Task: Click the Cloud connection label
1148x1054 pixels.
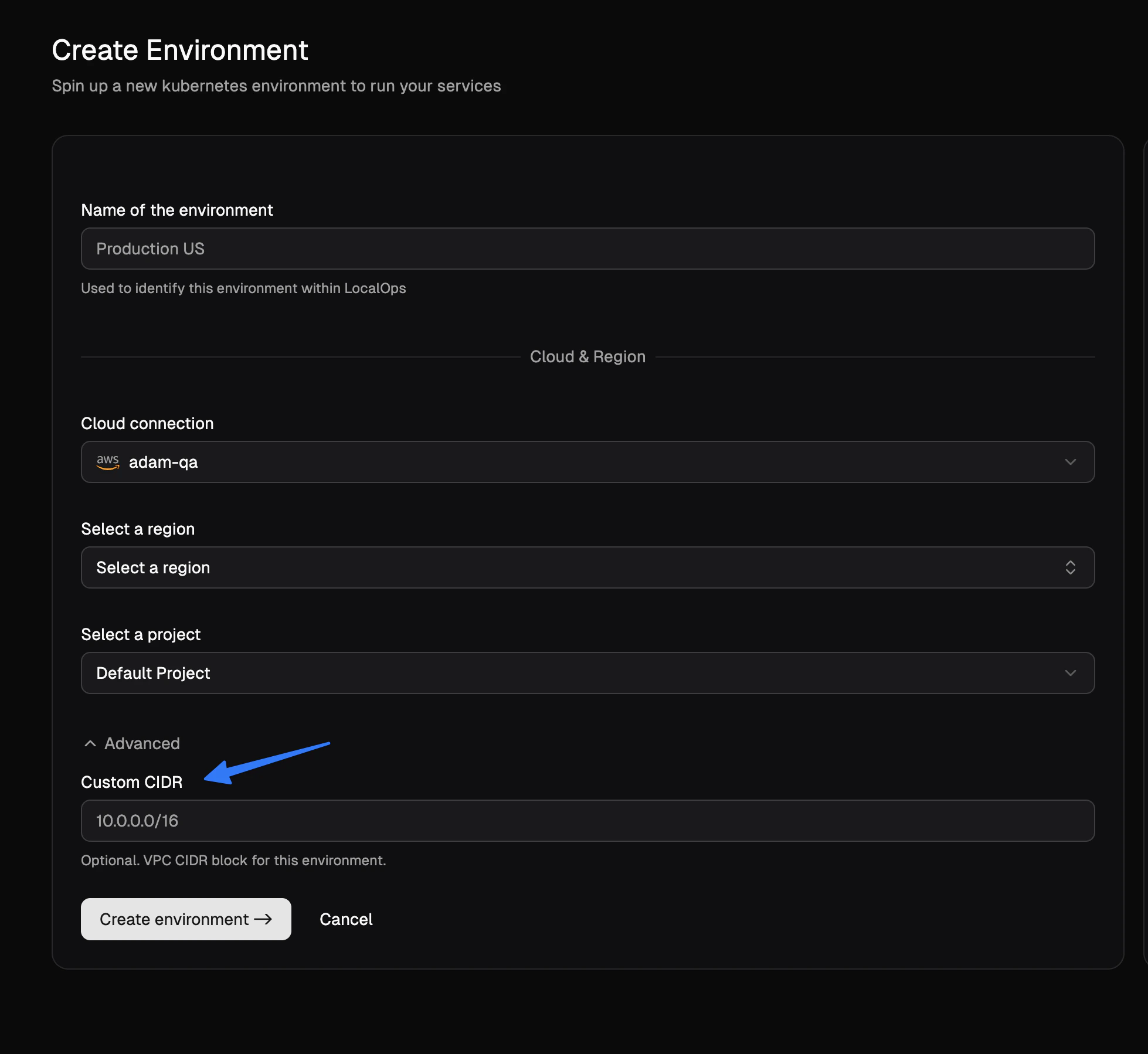Action: [x=147, y=423]
